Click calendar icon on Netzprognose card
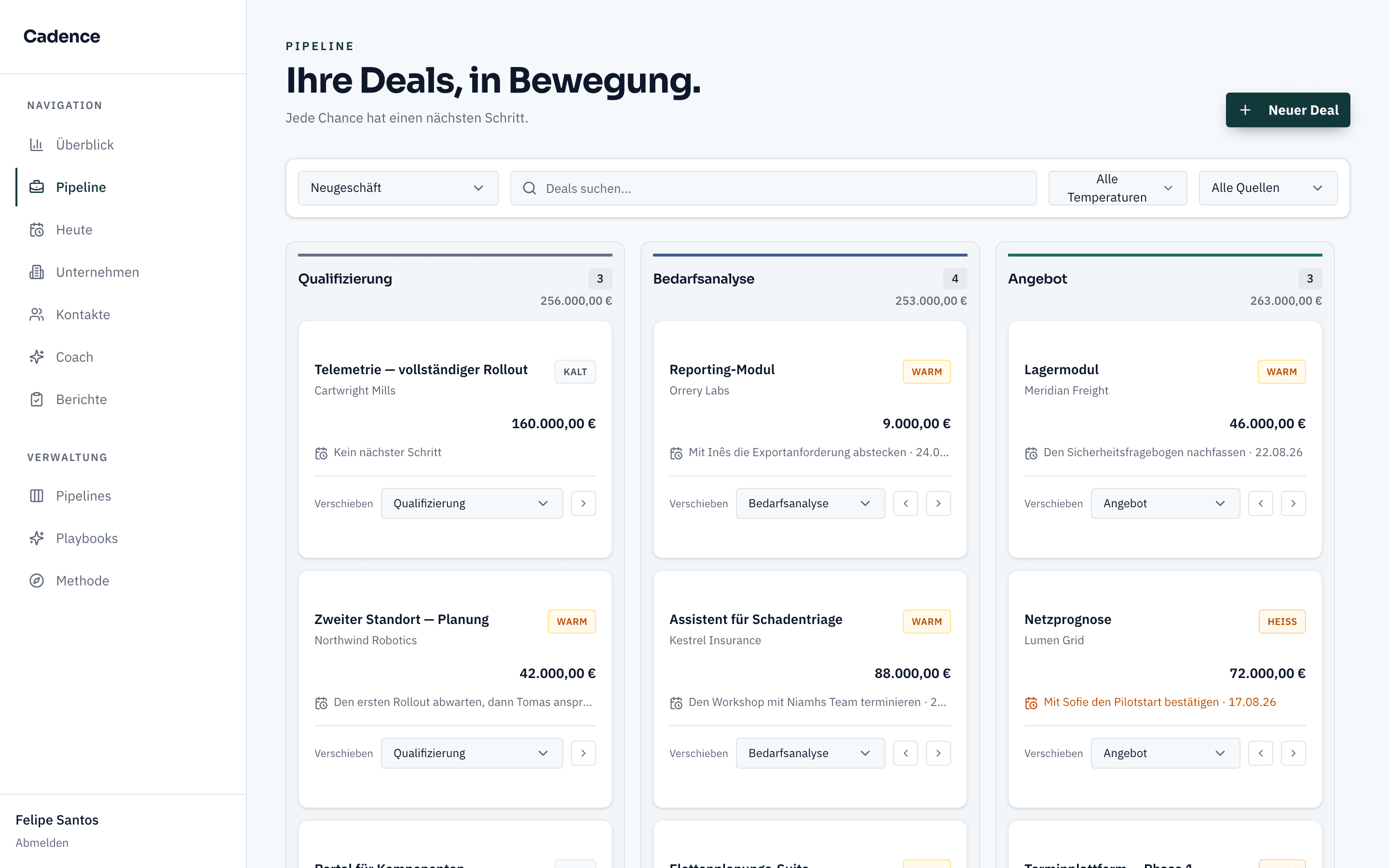The width and height of the screenshot is (1389, 868). [x=1032, y=703]
